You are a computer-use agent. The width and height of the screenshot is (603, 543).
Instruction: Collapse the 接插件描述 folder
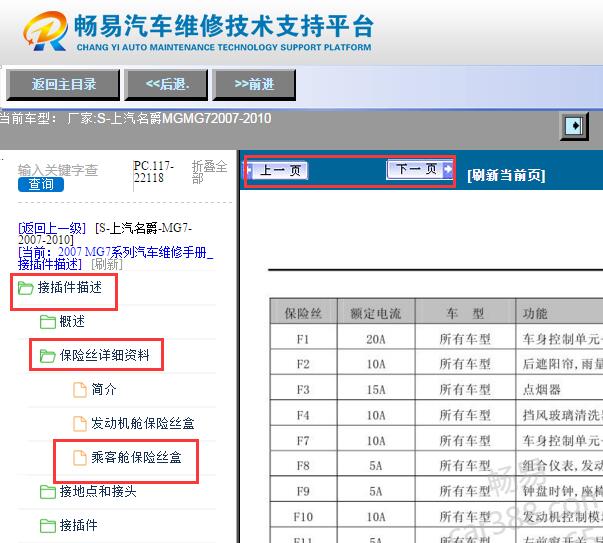pos(70,287)
